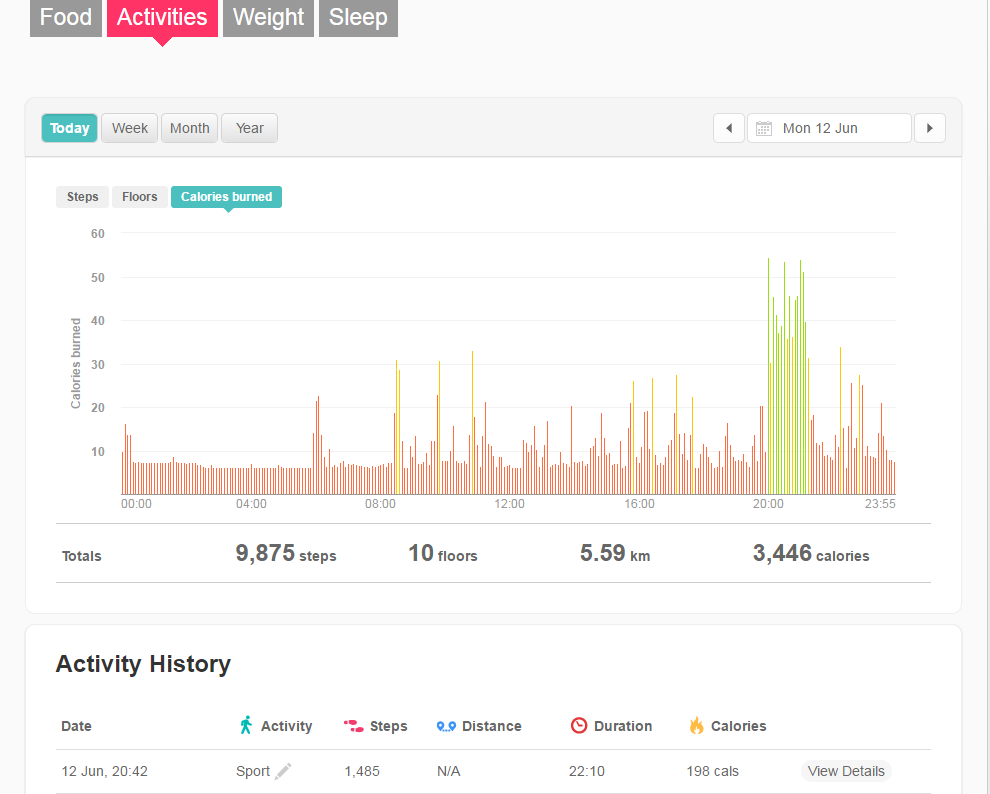This screenshot has width=990, height=794.
Task: Open the Food tab
Action: [x=66, y=18]
